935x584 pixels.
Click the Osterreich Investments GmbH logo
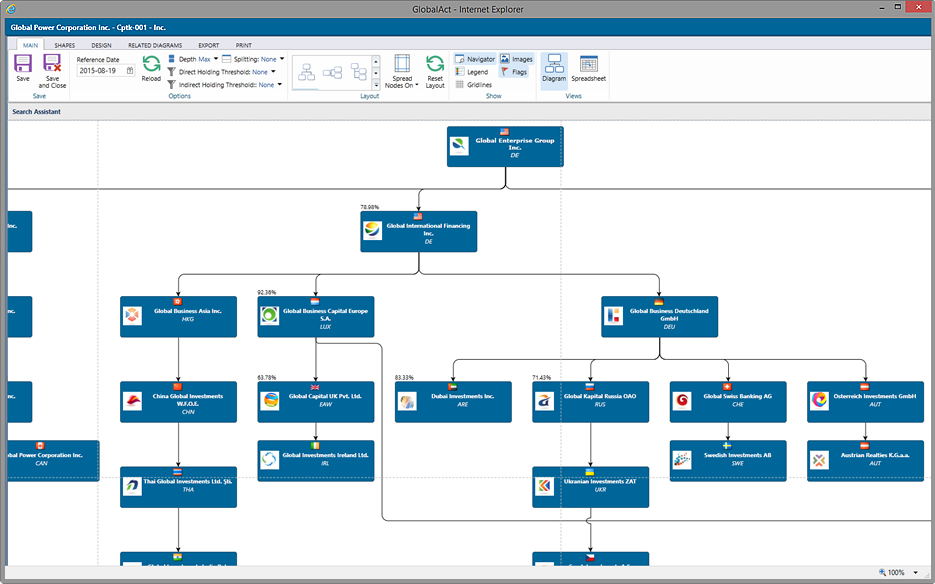coord(819,401)
